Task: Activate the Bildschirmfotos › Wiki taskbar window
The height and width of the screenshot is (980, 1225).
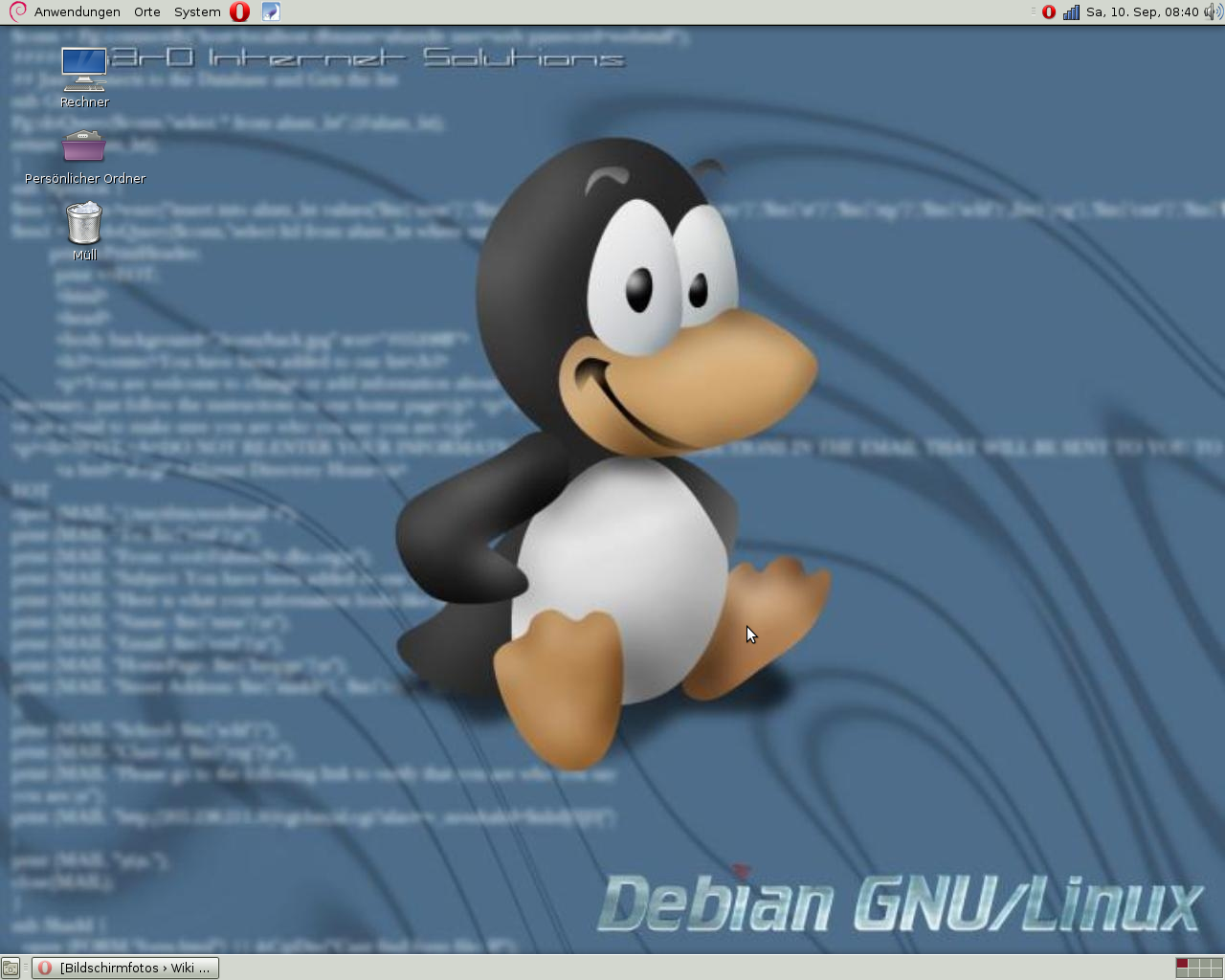Action: [125, 969]
